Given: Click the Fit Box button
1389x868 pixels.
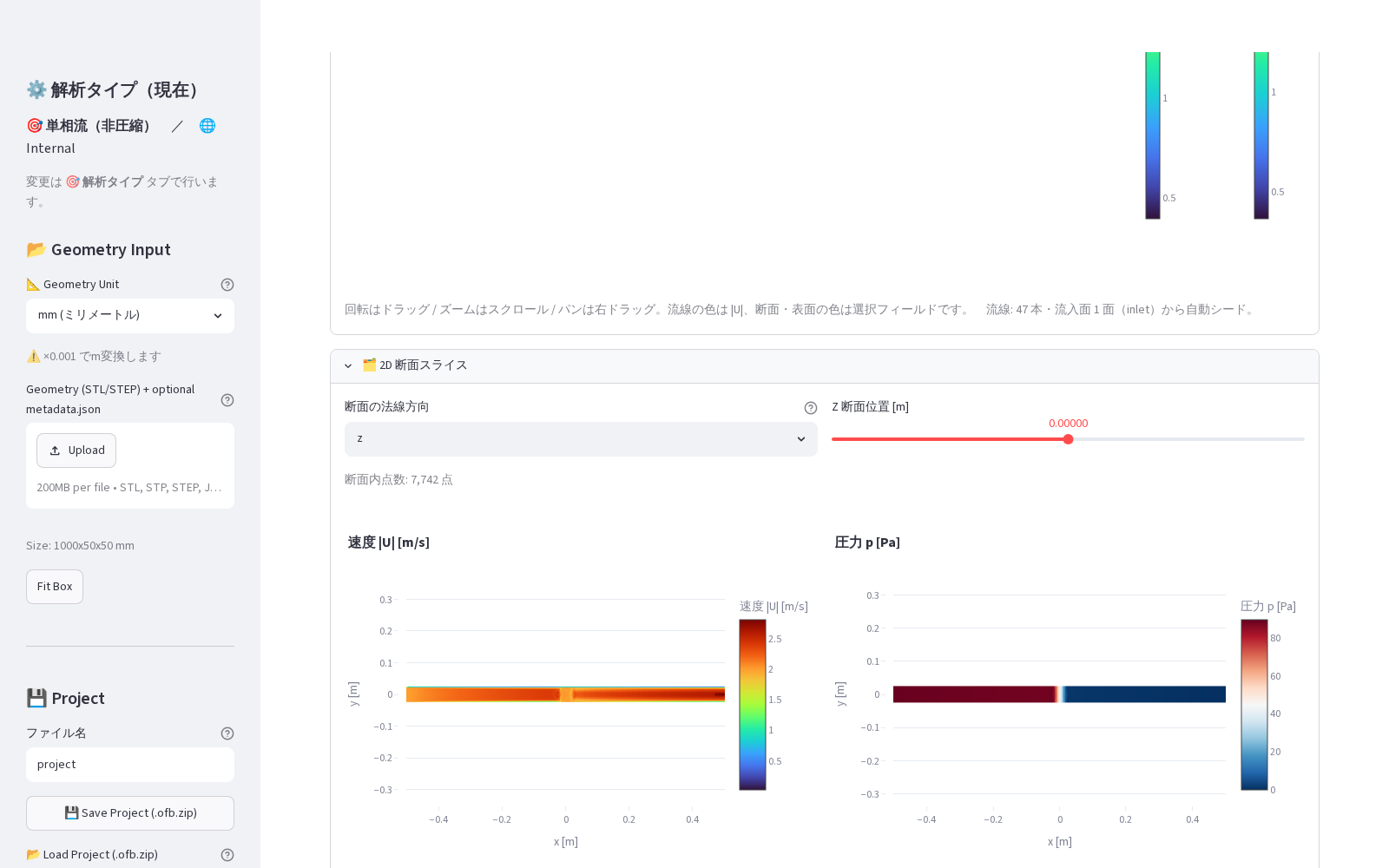Looking at the screenshot, I should click(x=55, y=587).
